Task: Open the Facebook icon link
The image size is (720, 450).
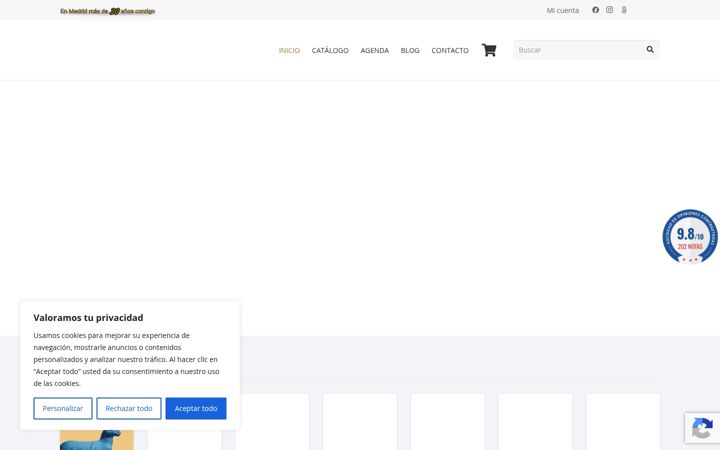Action: [x=595, y=10]
